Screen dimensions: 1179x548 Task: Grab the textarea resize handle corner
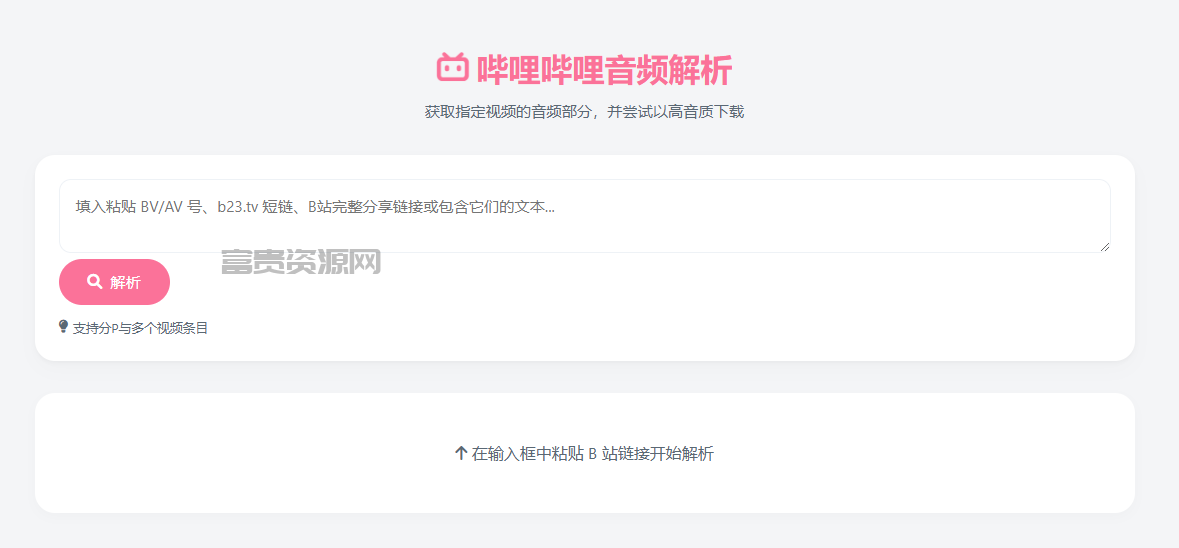[x=1105, y=247]
